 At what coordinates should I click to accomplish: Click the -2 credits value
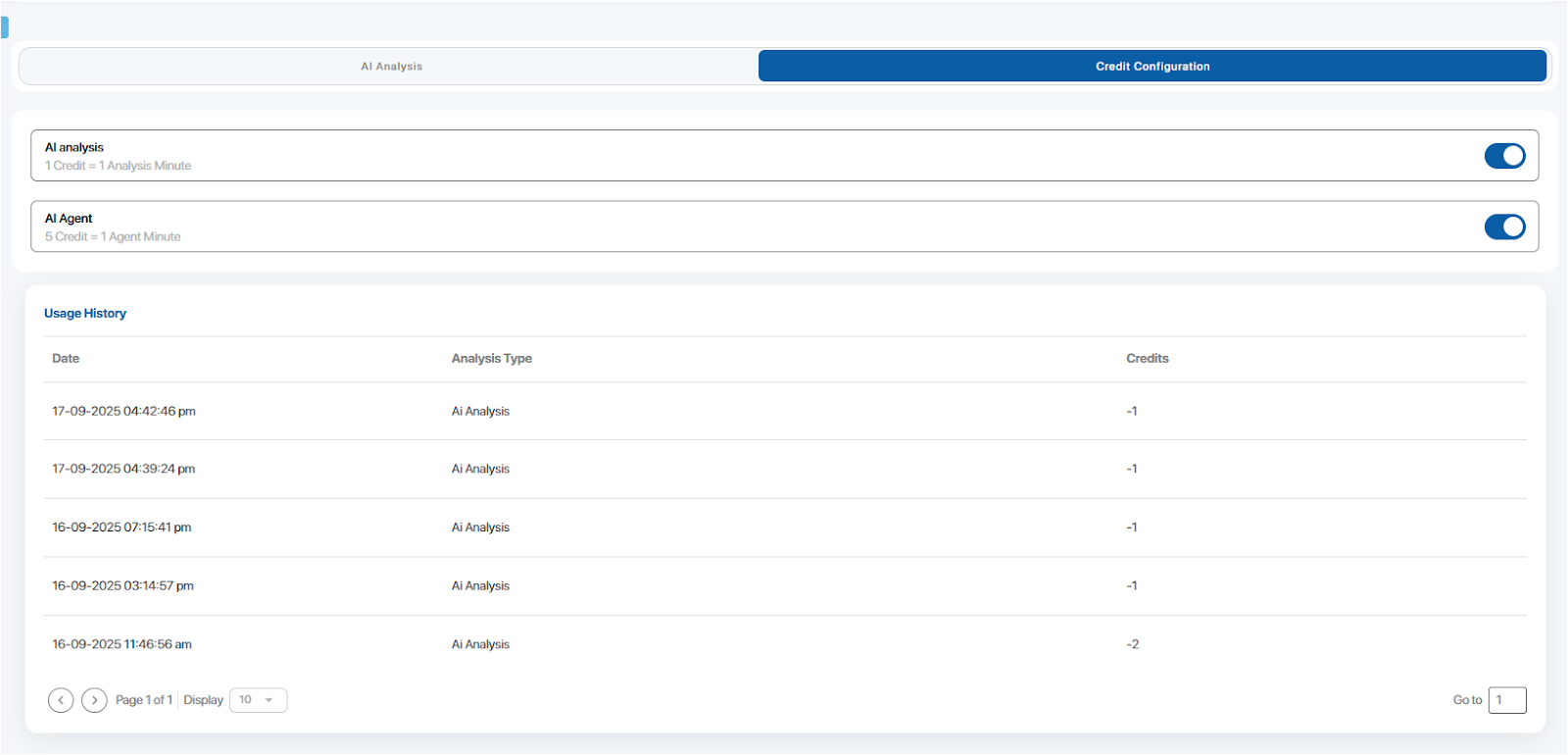[x=1132, y=645]
